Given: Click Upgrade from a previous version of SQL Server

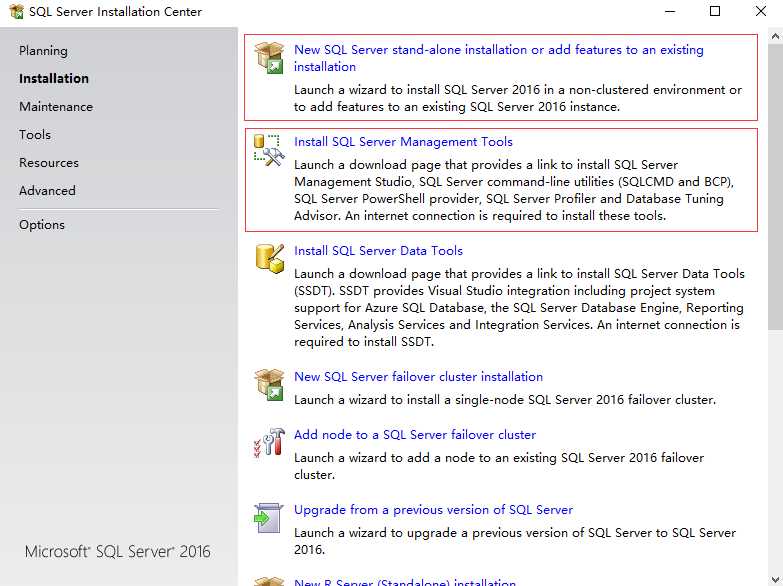Looking at the screenshot, I should (433, 510).
